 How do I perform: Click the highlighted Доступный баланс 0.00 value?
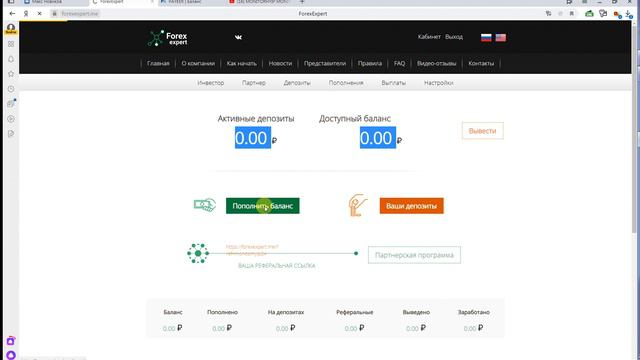pyautogui.click(x=378, y=138)
